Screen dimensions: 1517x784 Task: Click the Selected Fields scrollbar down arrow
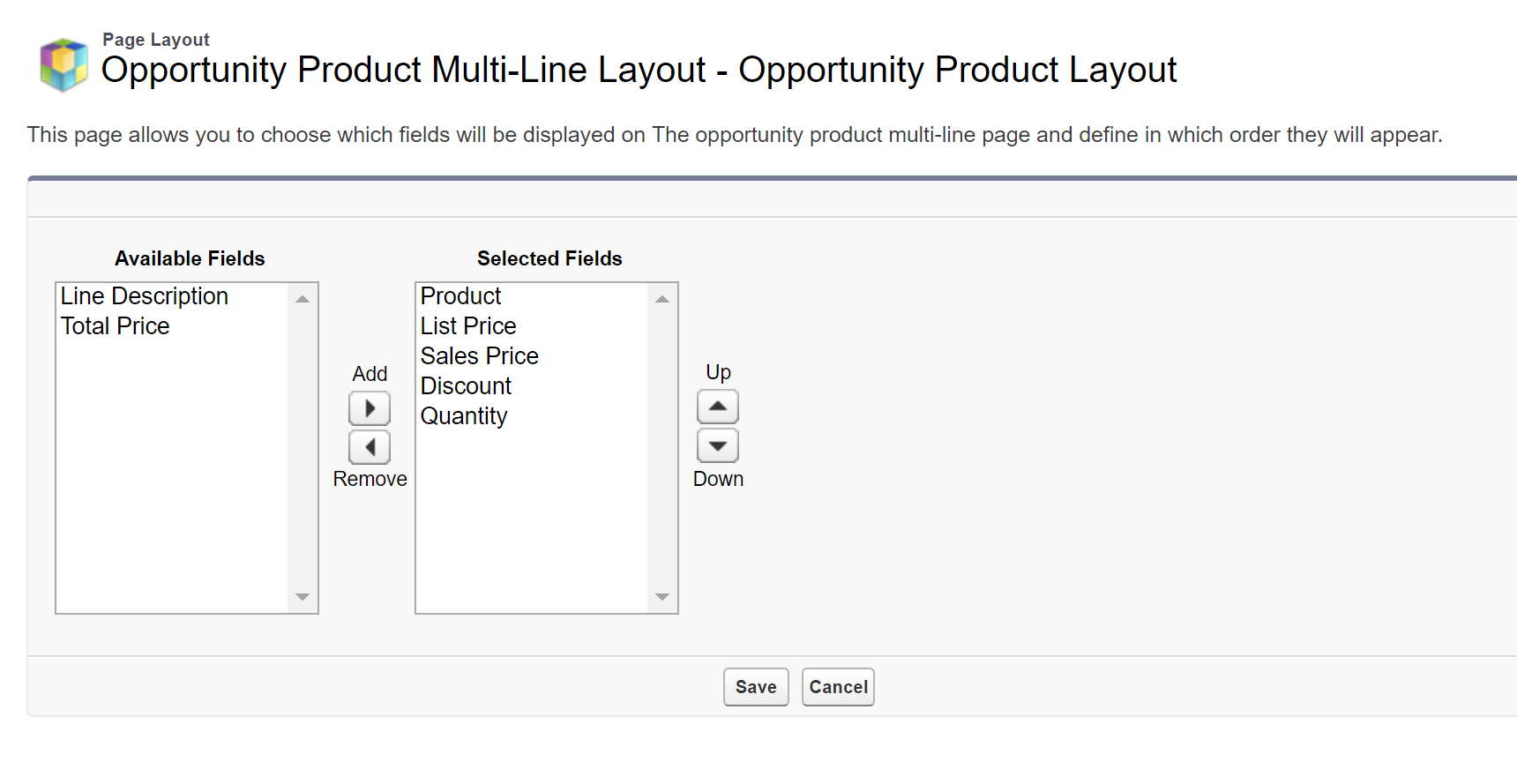662,597
